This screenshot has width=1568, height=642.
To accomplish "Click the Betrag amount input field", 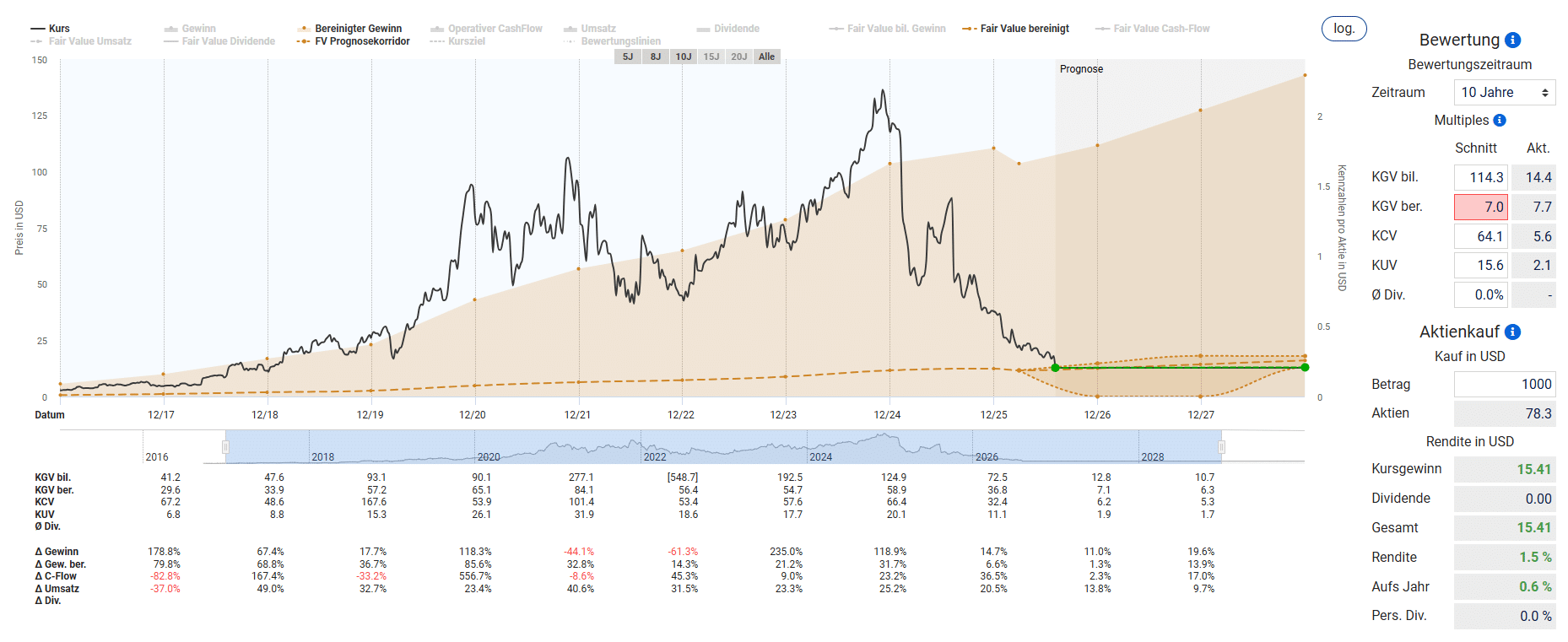I will (x=1505, y=384).
